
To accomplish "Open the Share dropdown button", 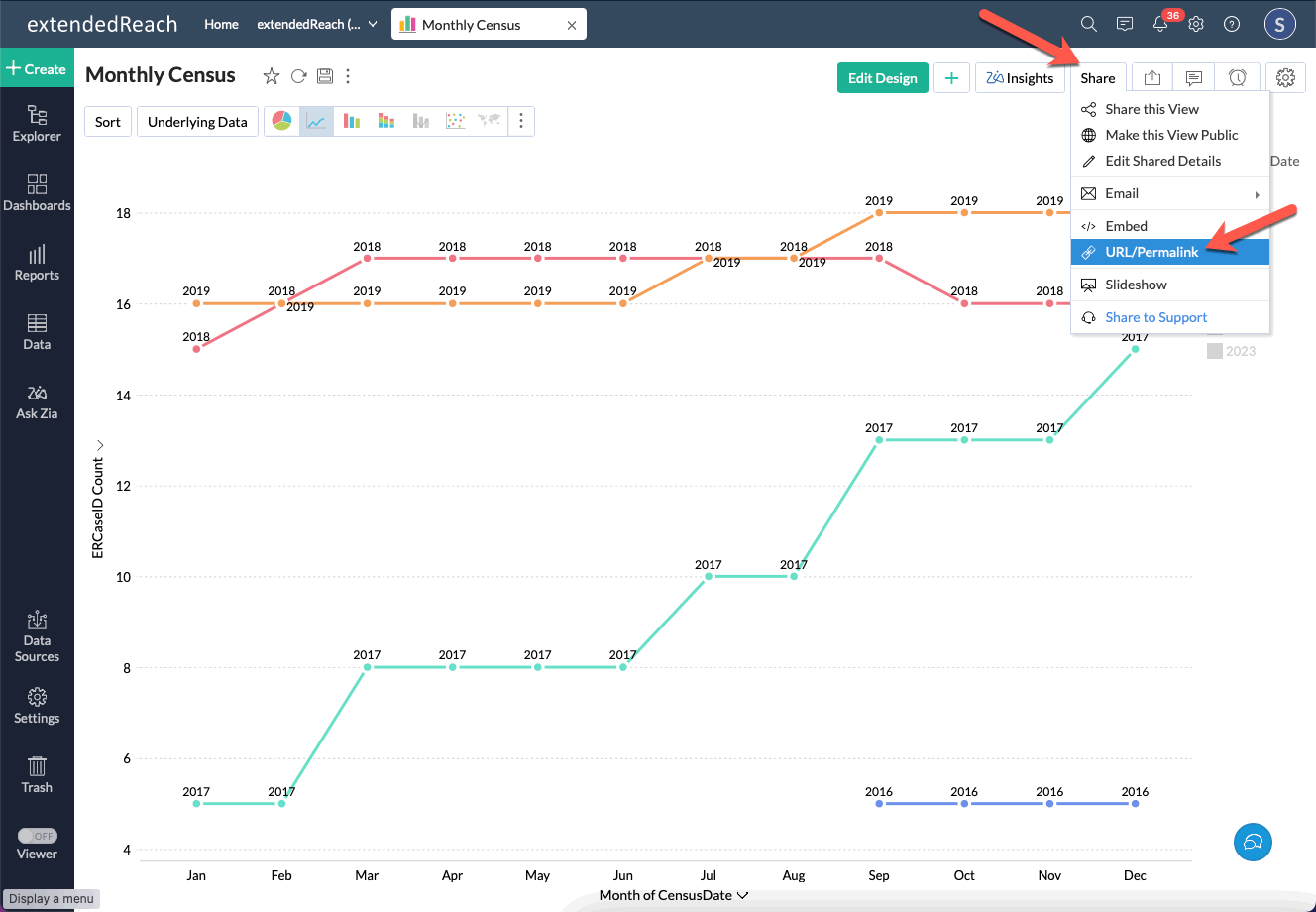I will tap(1098, 78).
